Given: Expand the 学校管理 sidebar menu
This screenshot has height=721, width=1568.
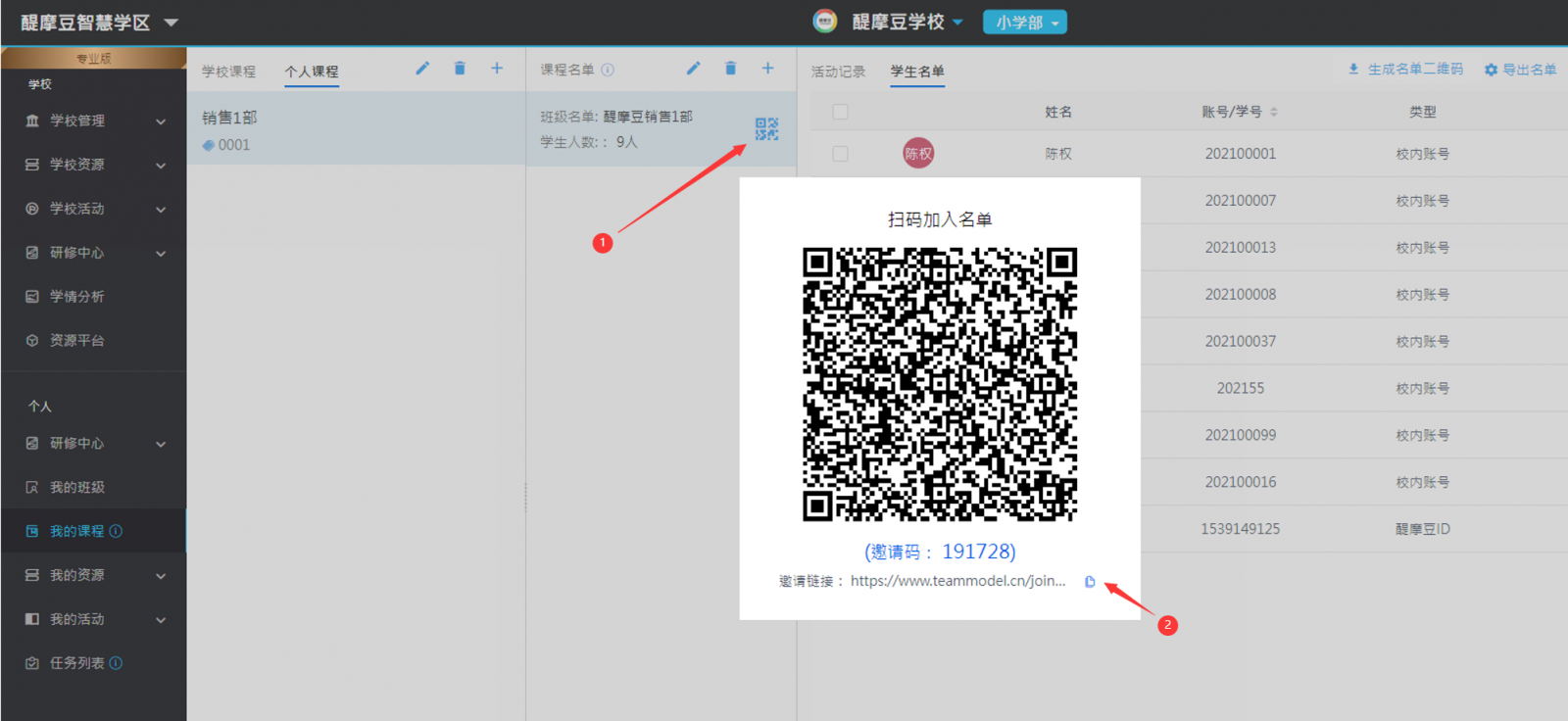Looking at the screenshot, I should (x=94, y=120).
